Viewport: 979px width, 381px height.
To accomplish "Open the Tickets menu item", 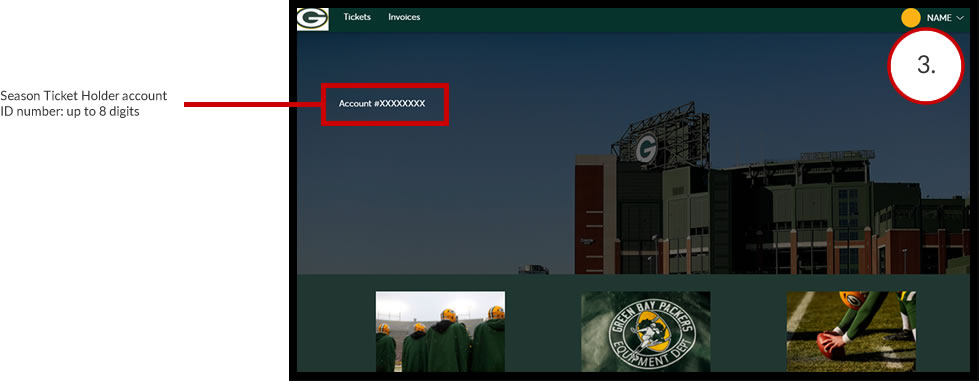I will [357, 17].
